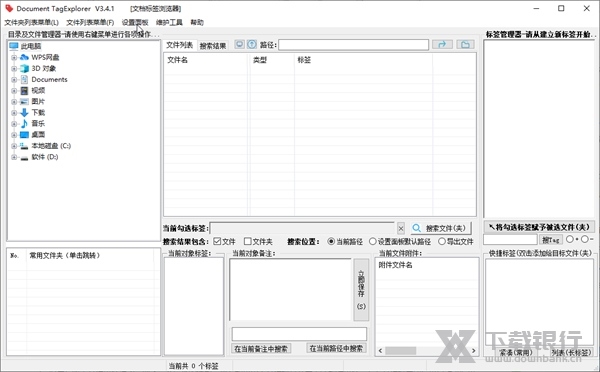
Task: Click the 本地磁盘 (C:) drive icon
Action: point(24,146)
